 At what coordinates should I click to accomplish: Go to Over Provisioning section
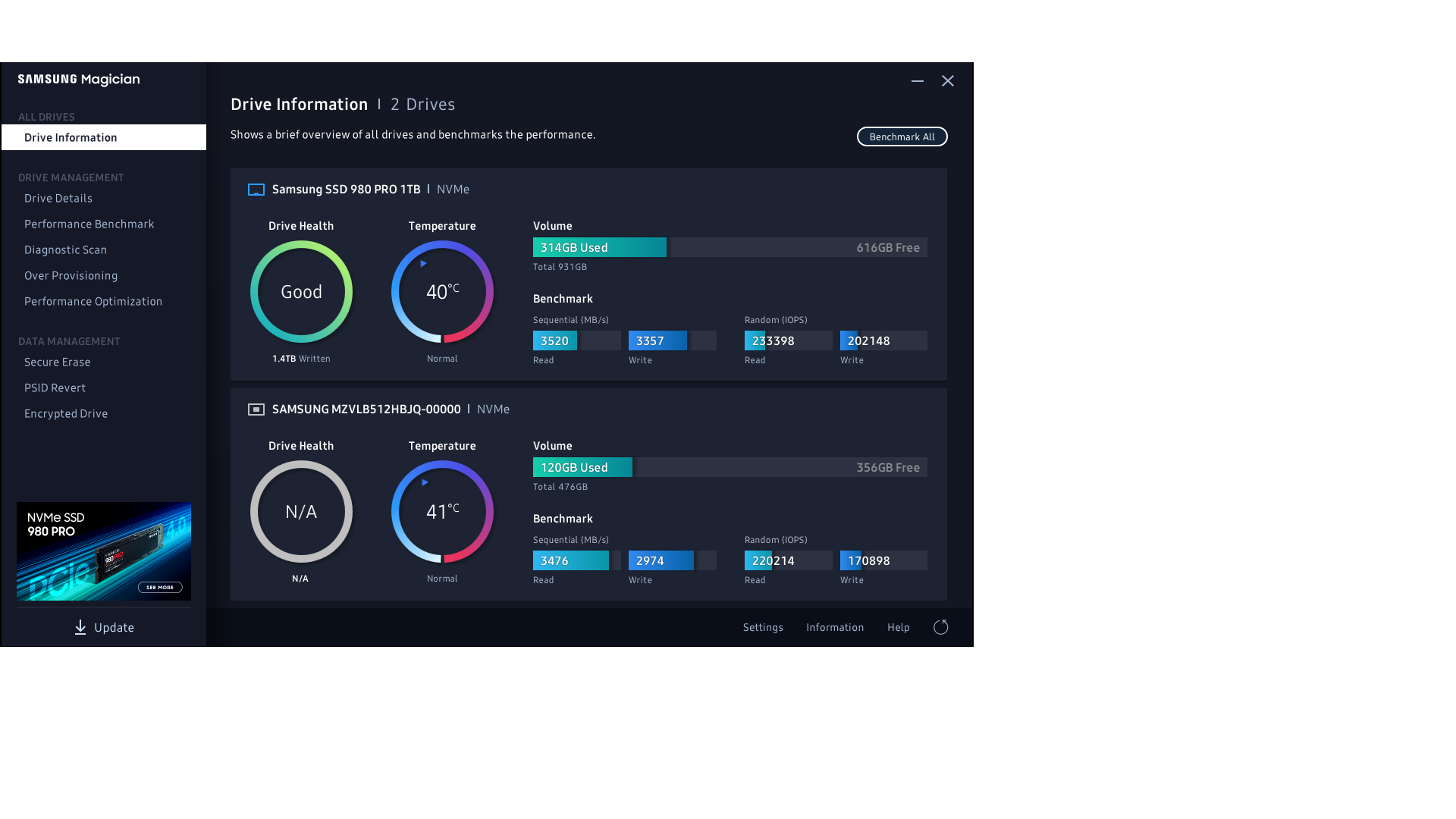[x=71, y=276]
